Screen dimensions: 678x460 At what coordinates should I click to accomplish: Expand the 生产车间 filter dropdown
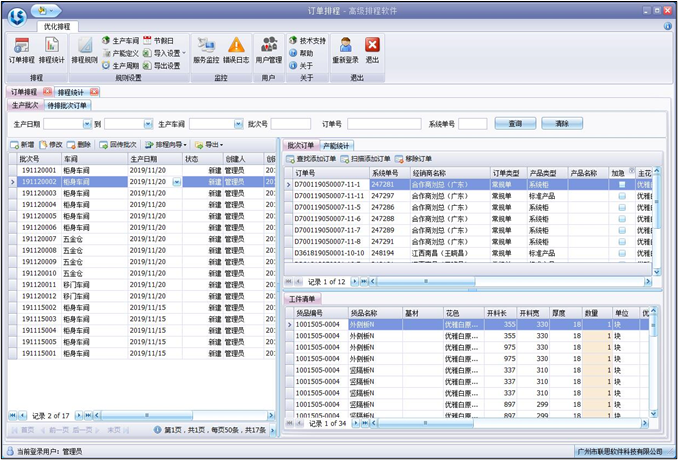[x=238, y=124]
